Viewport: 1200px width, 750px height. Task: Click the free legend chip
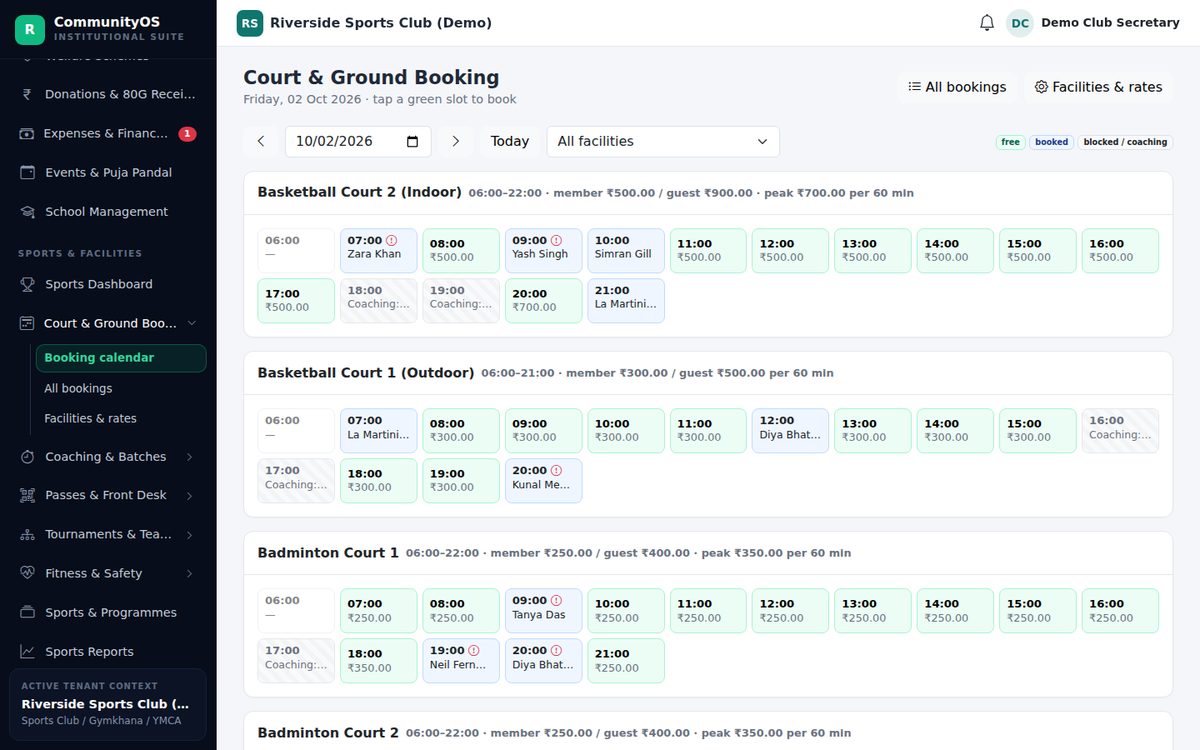tap(1011, 142)
